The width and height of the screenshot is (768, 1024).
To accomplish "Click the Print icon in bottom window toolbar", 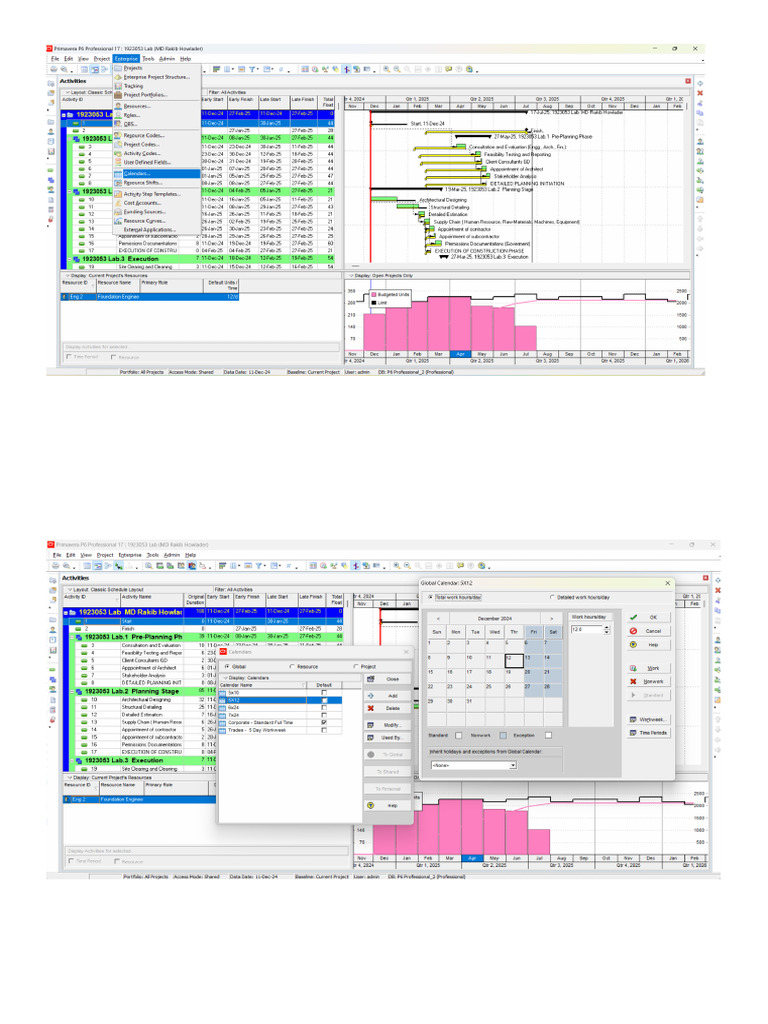I will [x=57, y=566].
